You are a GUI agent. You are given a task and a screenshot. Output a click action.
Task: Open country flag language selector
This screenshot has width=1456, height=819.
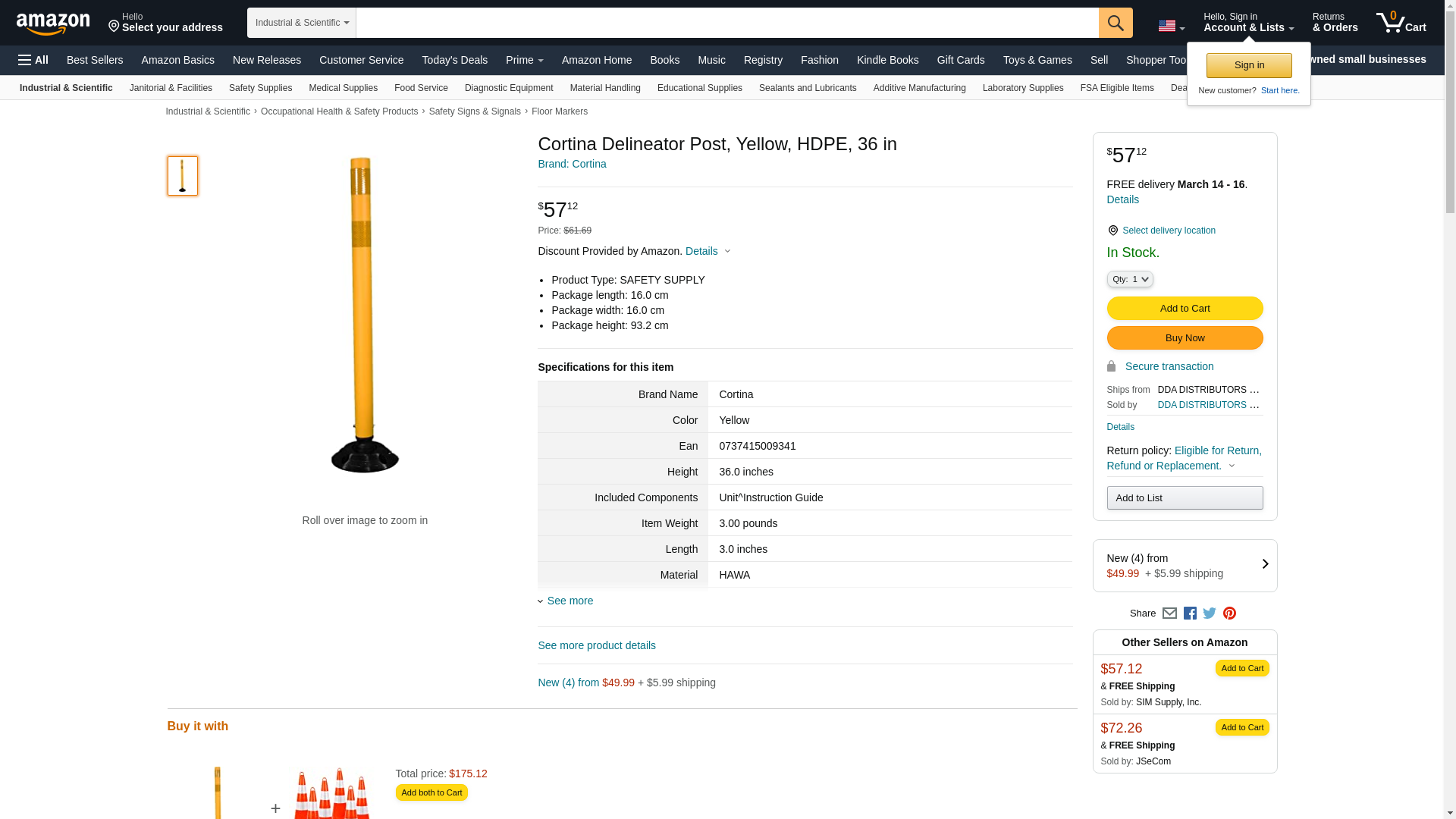[x=1171, y=26]
